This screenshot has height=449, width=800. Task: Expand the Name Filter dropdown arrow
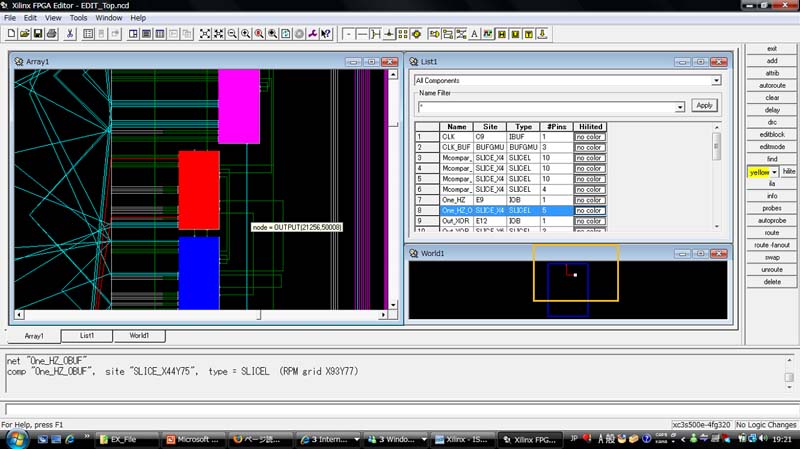pyautogui.click(x=680, y=107)
